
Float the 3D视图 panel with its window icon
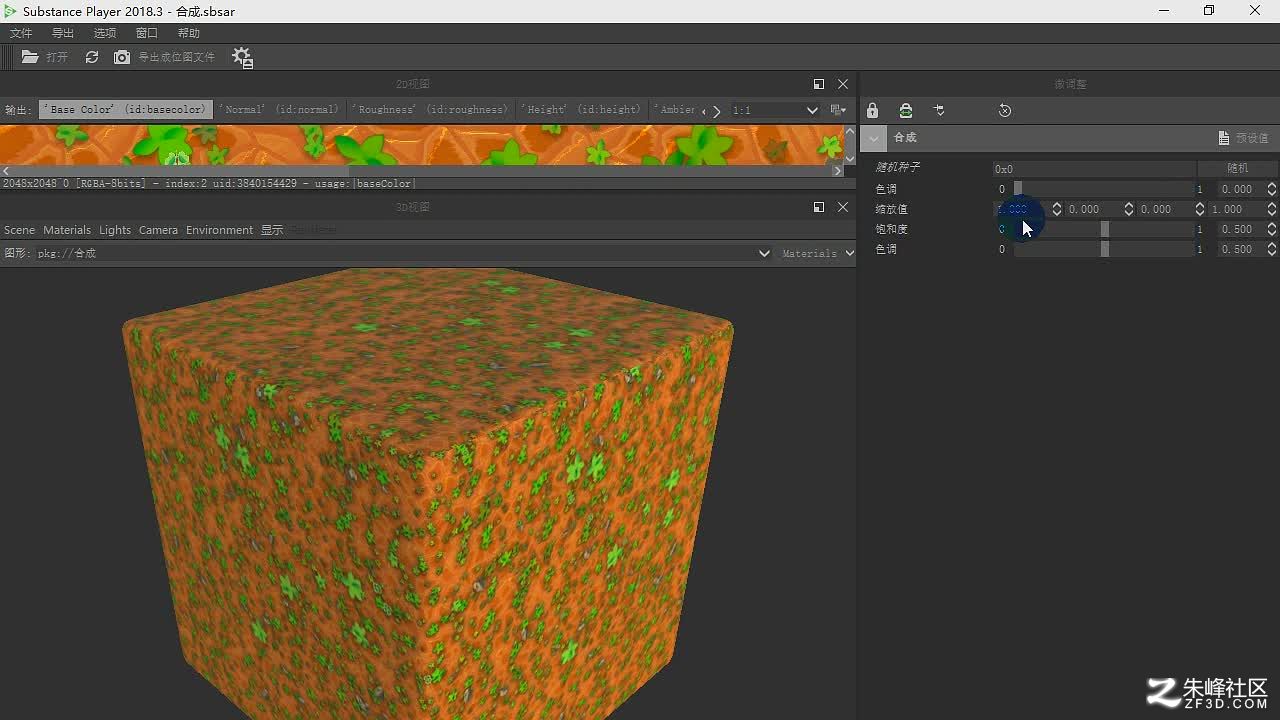tap(819, 207)
